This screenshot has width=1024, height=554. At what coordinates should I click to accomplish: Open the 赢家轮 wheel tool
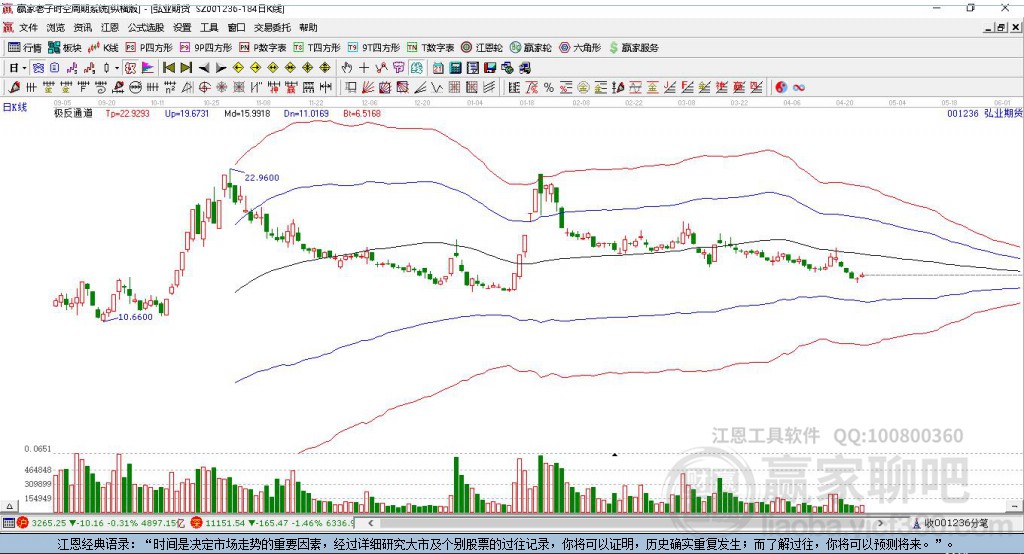click(531, 48)
